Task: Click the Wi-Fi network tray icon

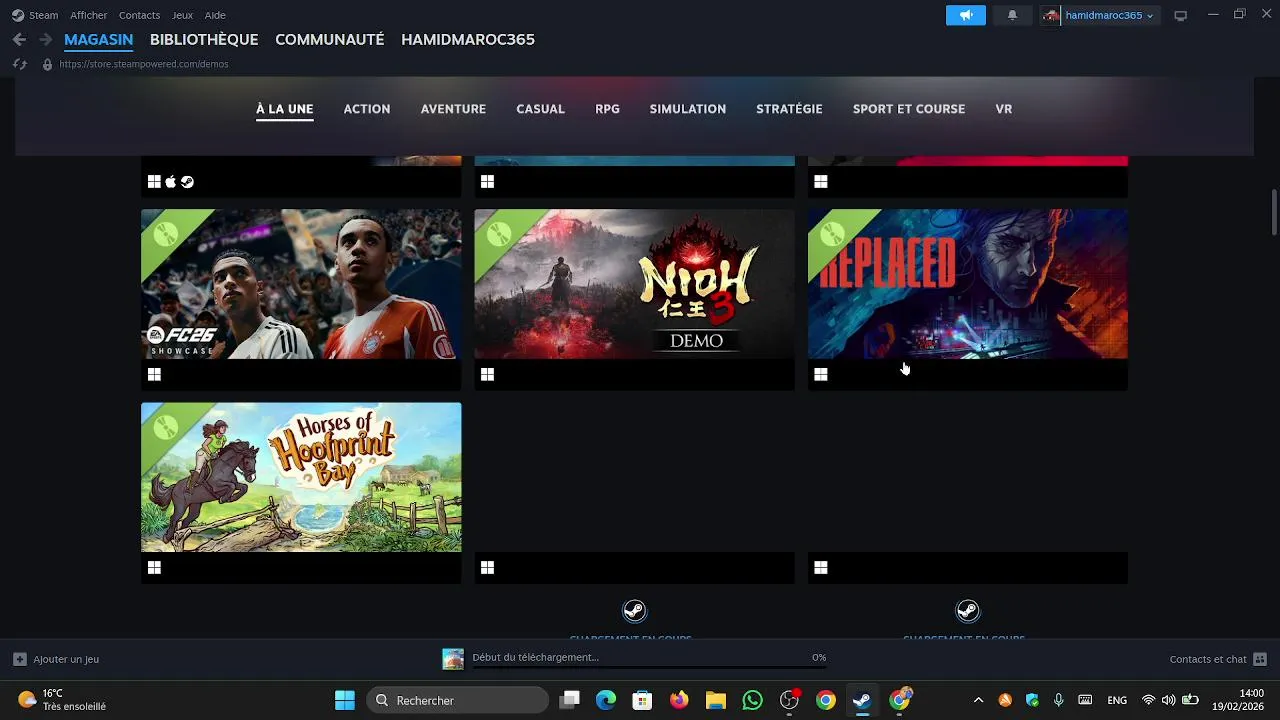Action: 1148,700
